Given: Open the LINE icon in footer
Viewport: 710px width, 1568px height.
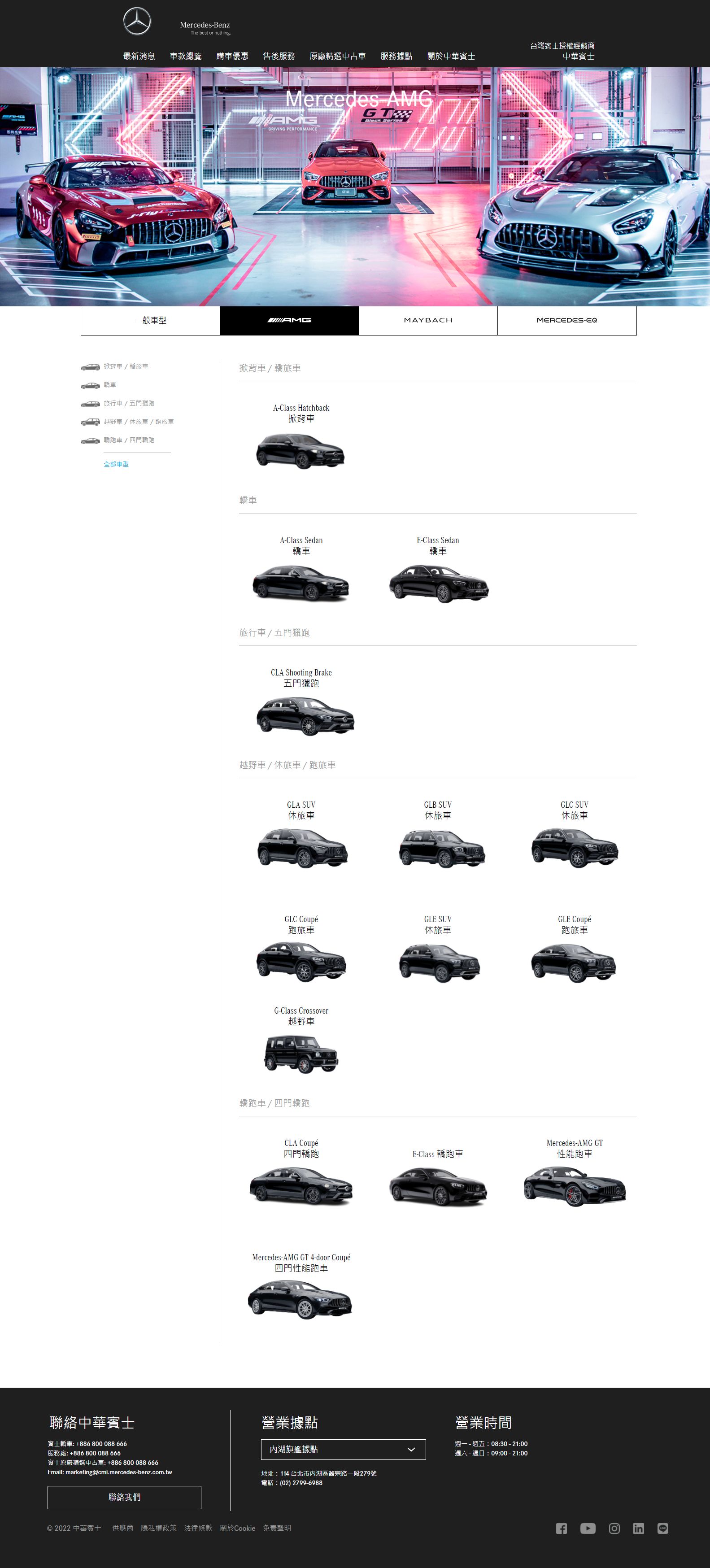Looking at the screenshot, I should (663, 1529).
